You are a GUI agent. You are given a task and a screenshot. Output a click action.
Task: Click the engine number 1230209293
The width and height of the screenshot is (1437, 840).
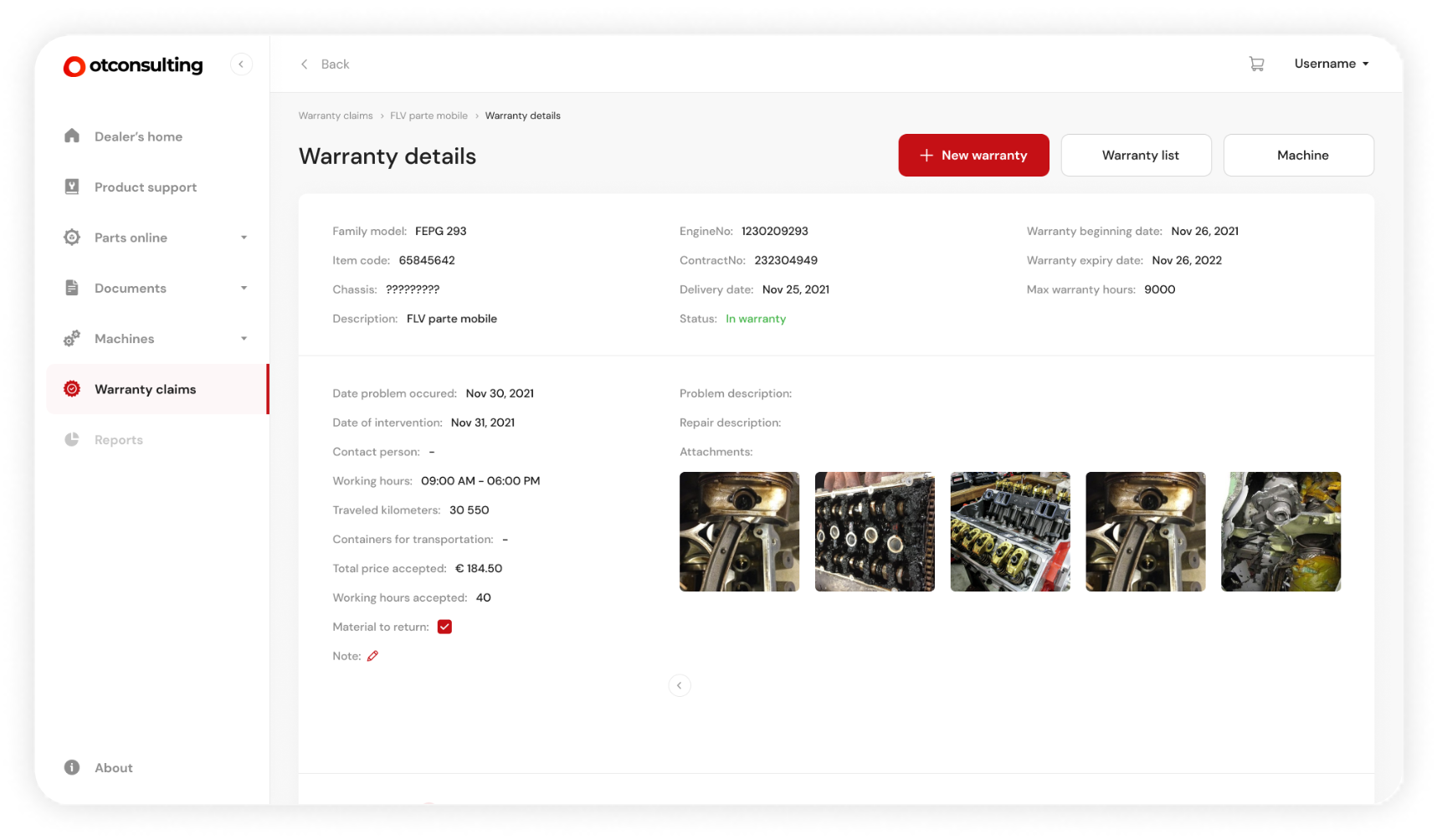point(775,231)
